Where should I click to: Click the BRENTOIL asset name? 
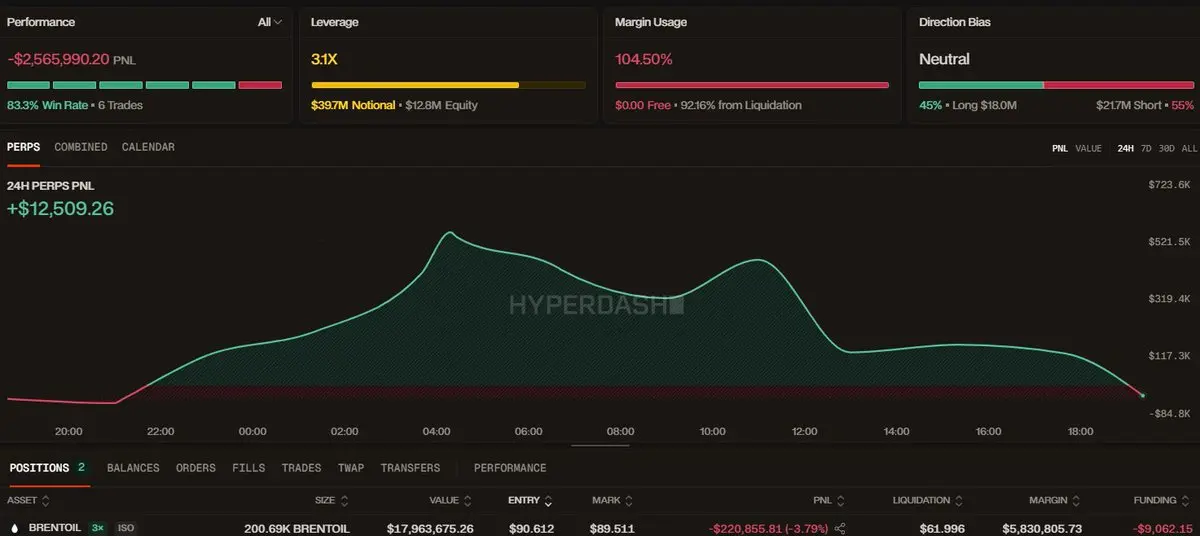[56, 528]
